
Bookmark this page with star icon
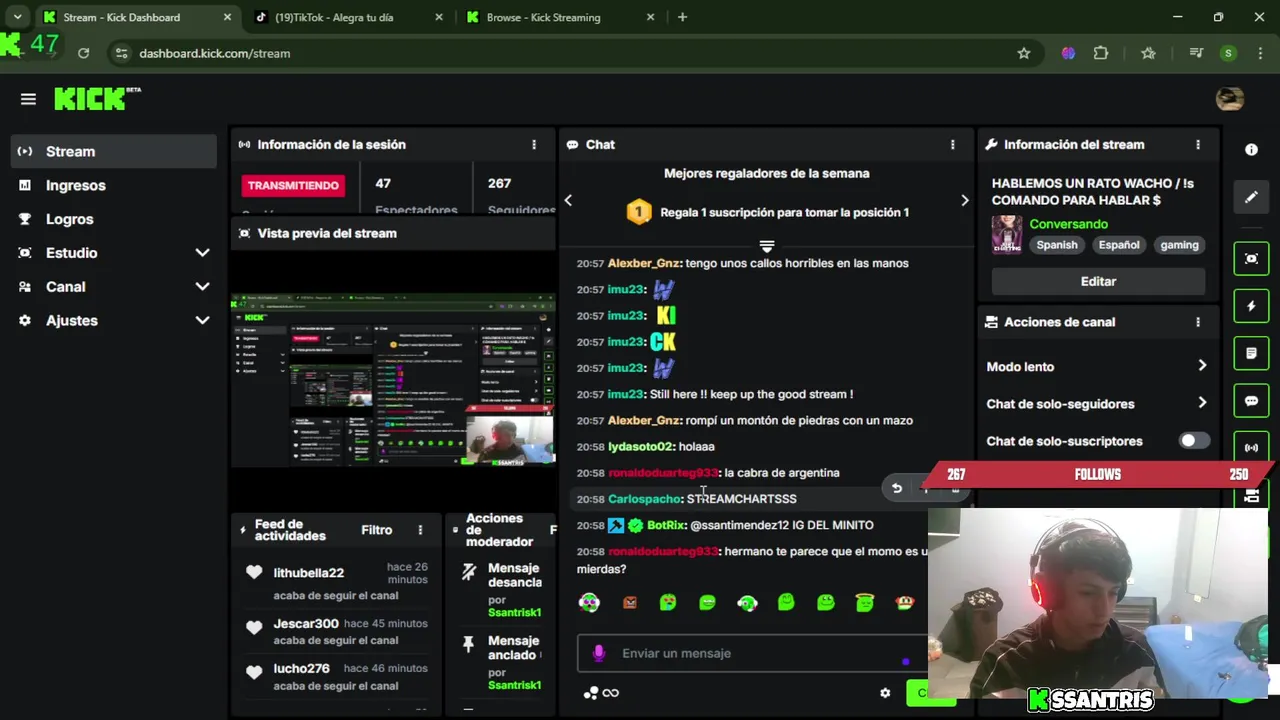(1023, 53)
